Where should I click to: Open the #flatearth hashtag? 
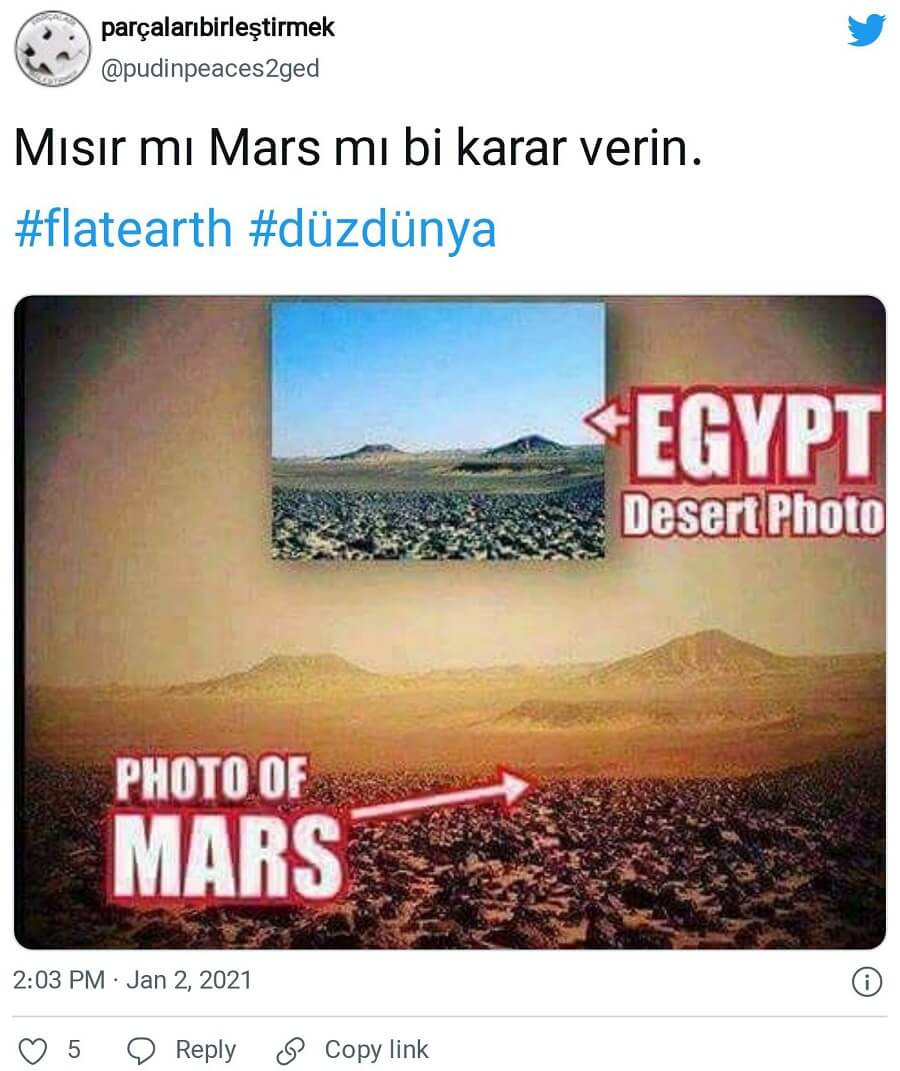124,228
